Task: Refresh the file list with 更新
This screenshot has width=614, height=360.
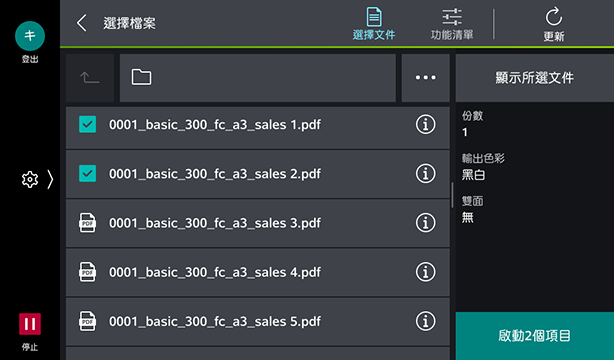Action: click(x=554, y=24)
